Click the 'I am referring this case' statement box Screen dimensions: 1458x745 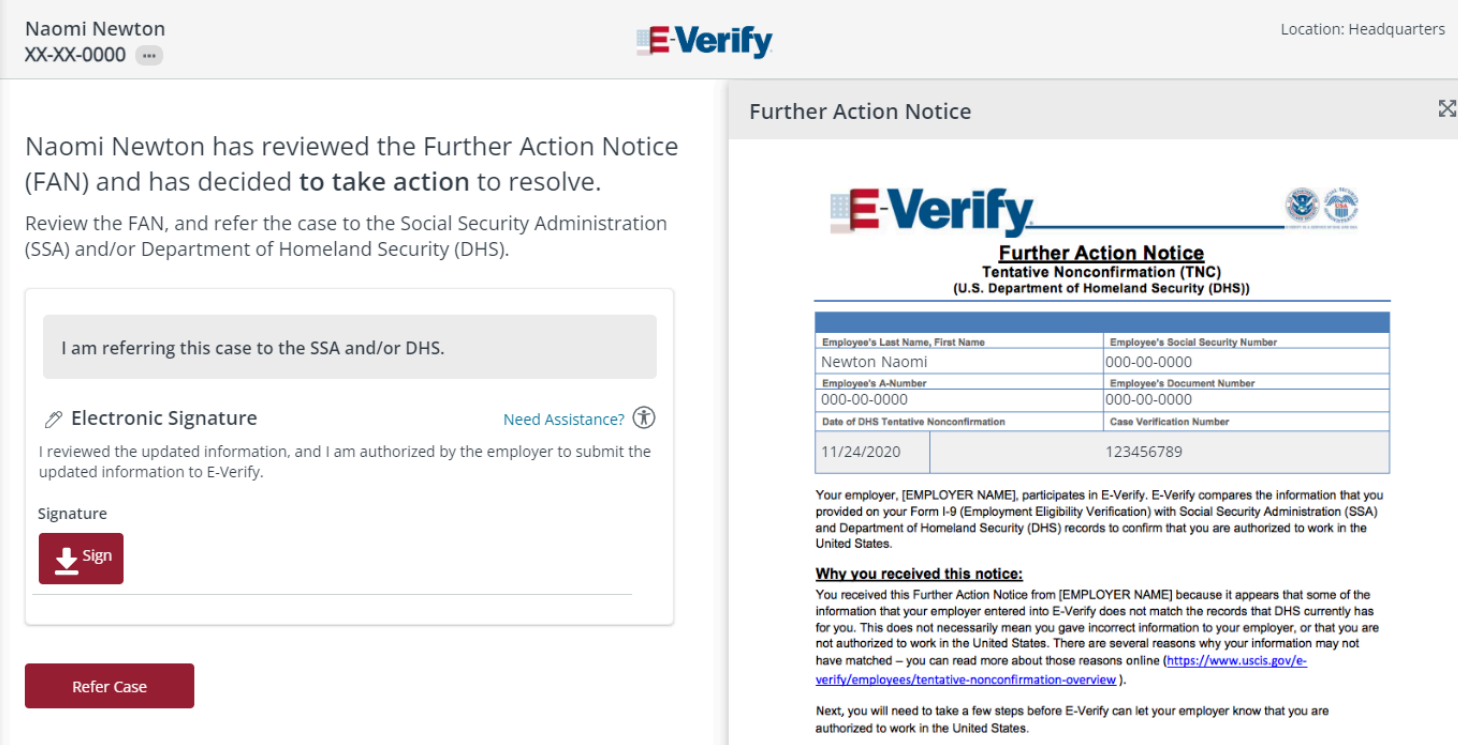click(x=350, y=347)
